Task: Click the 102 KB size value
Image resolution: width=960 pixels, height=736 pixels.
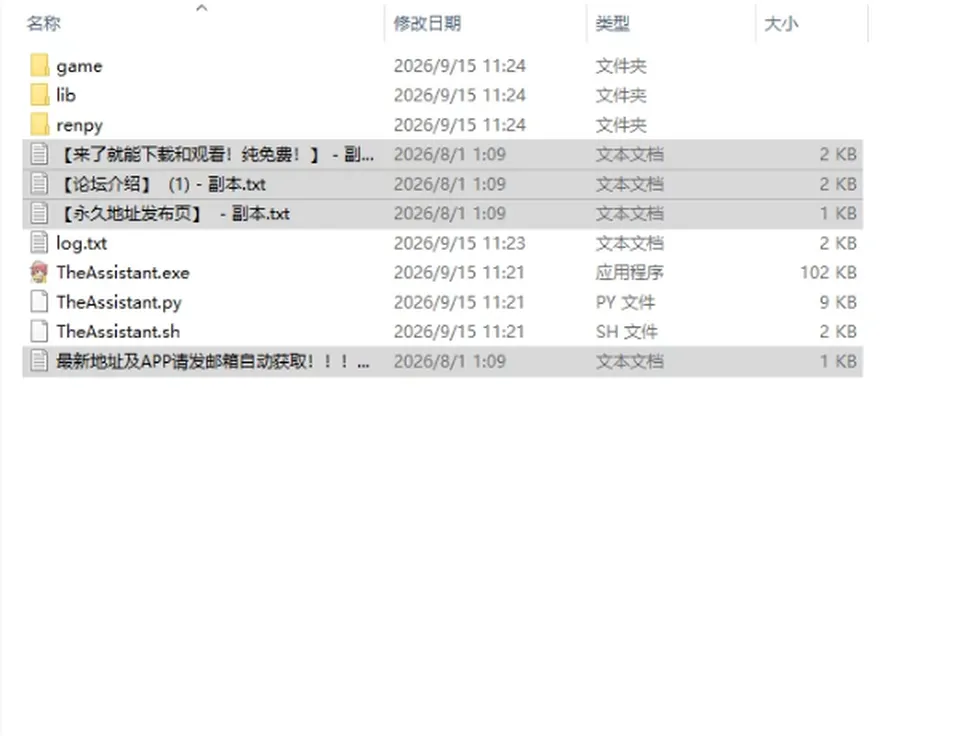Action: [828, 272]
